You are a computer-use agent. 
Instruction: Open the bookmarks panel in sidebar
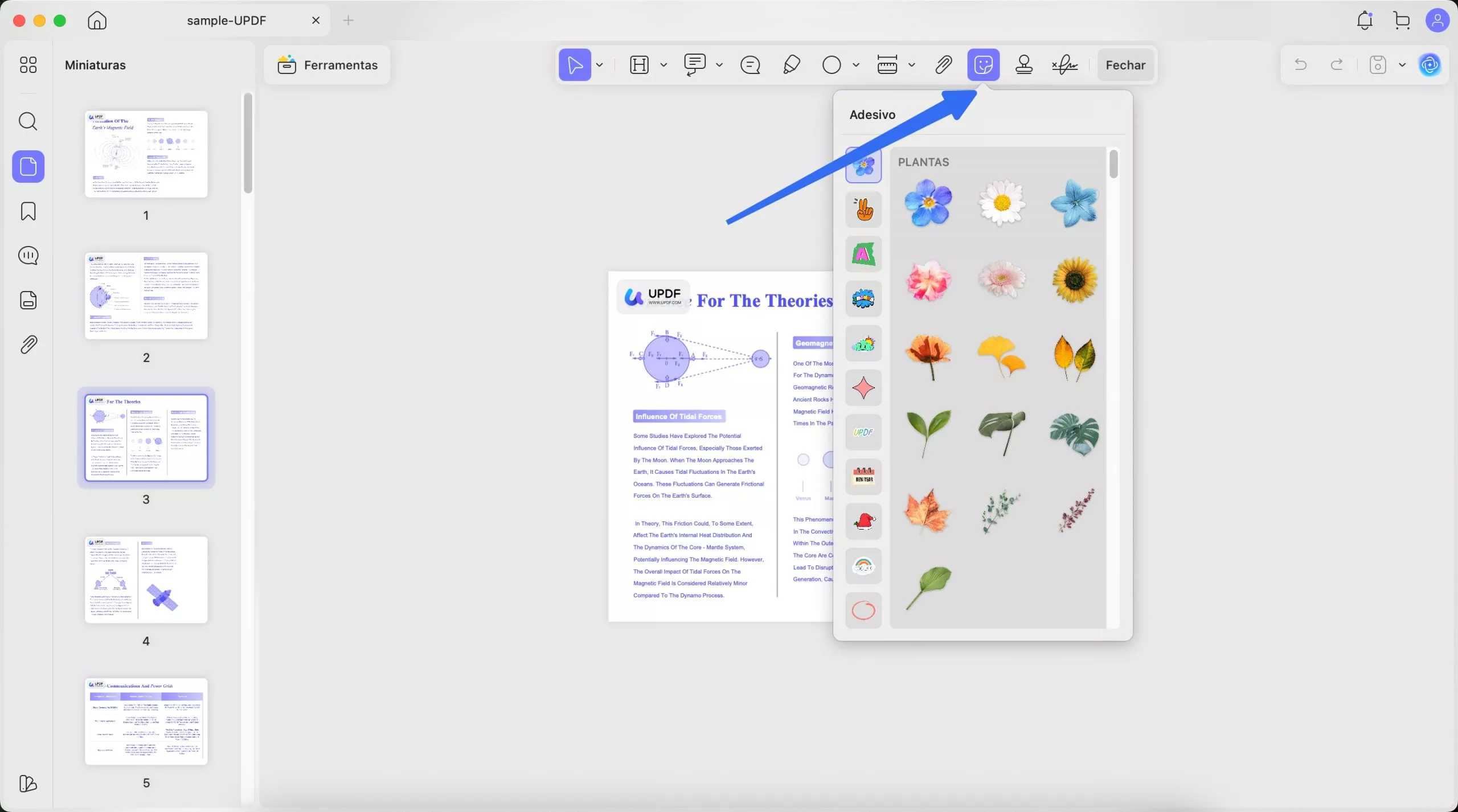click(x=28, y=211)
